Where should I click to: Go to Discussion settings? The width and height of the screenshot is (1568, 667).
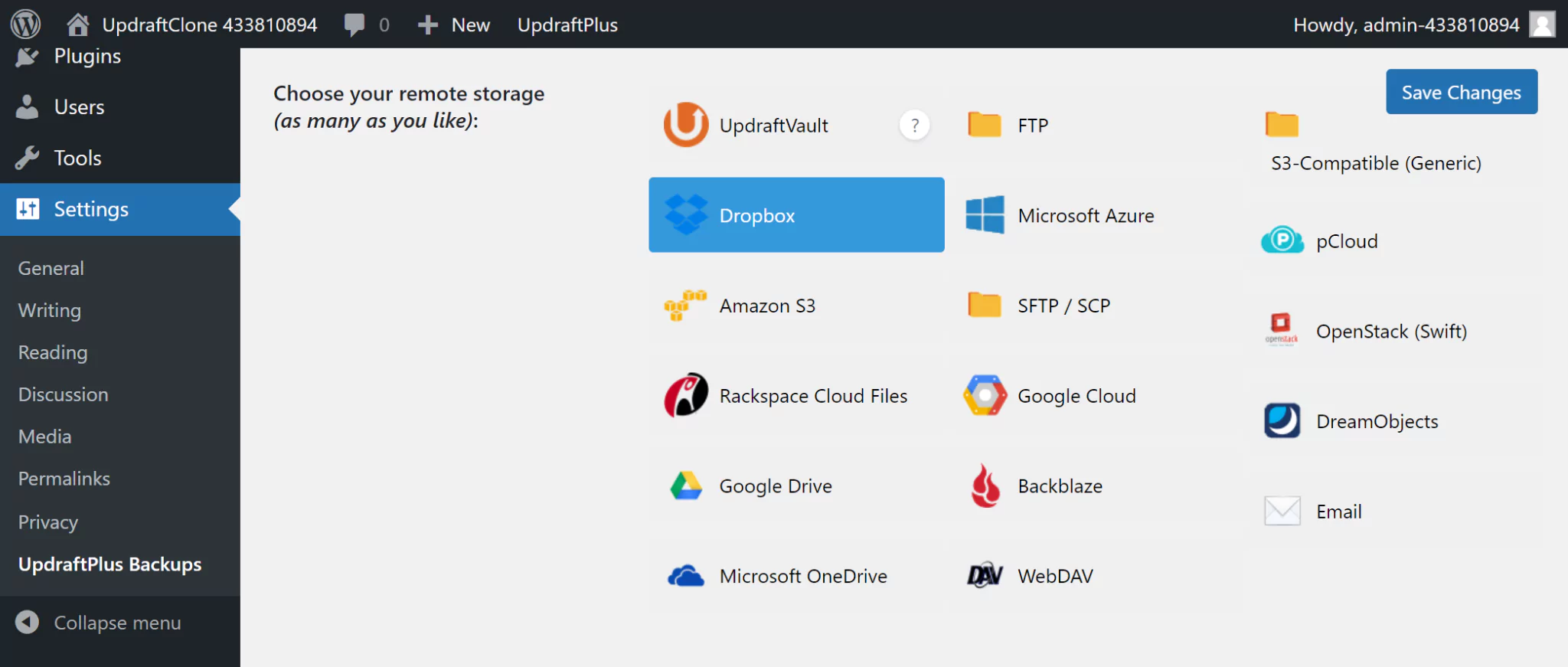point(64,394)
